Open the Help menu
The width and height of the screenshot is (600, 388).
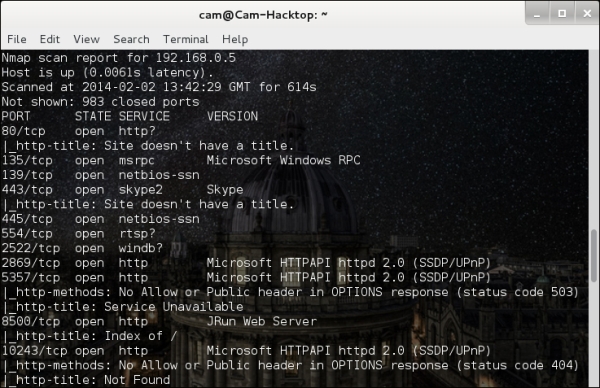coord(235,39)
